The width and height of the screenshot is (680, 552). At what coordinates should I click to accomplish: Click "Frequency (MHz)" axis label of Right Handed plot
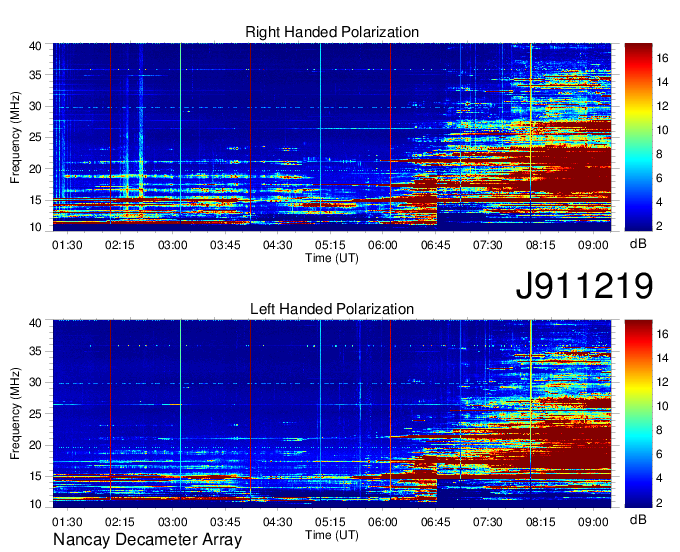coord(15,137)
